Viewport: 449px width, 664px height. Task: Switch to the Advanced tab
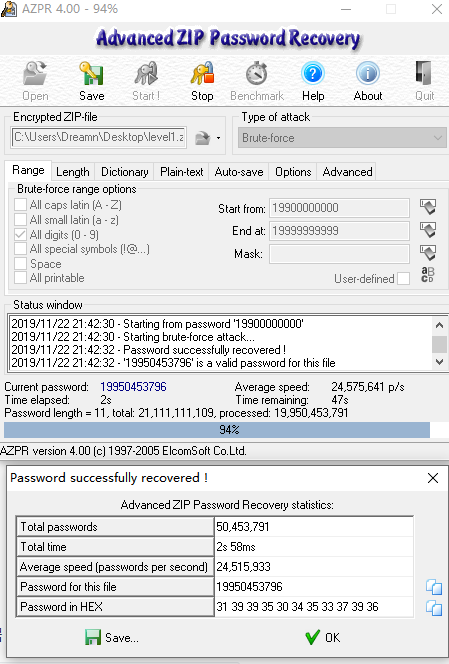click(347, 172)
